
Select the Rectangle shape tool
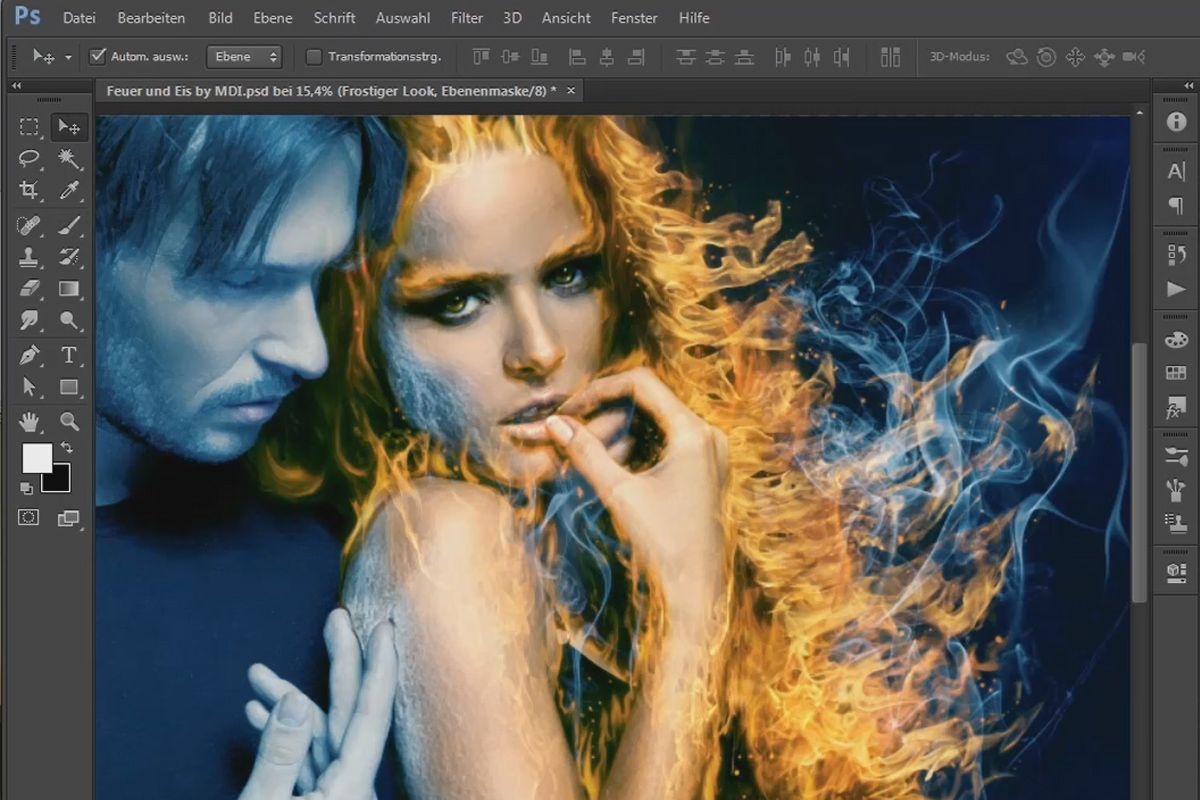(69, 387)
